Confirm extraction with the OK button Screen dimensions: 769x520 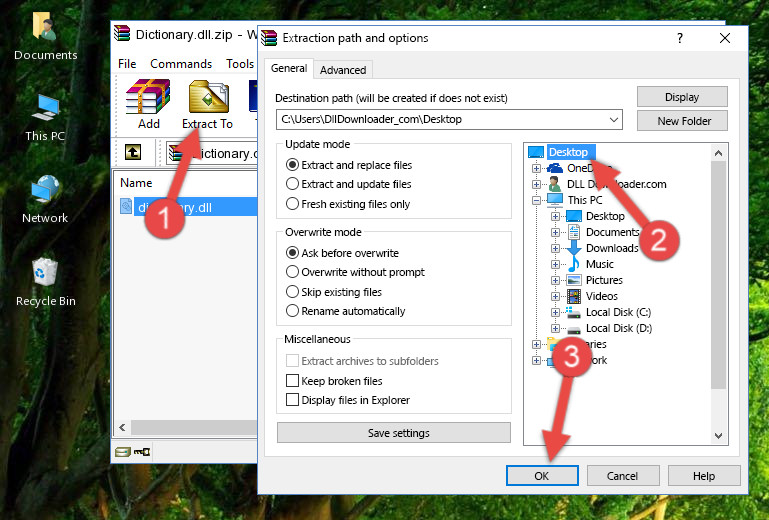[x=542, y=476]
